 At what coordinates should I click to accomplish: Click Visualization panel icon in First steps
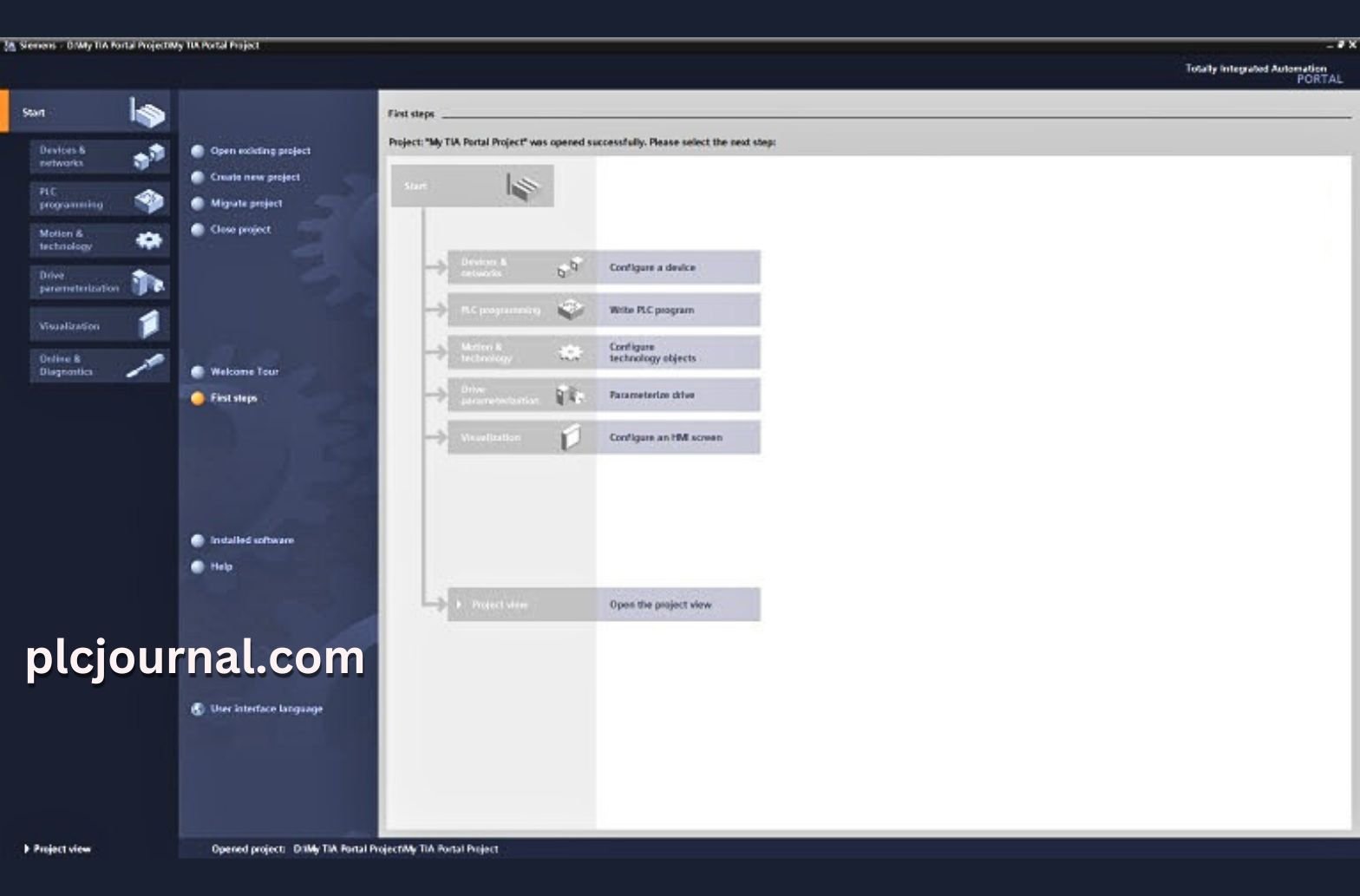click(570, 437)
